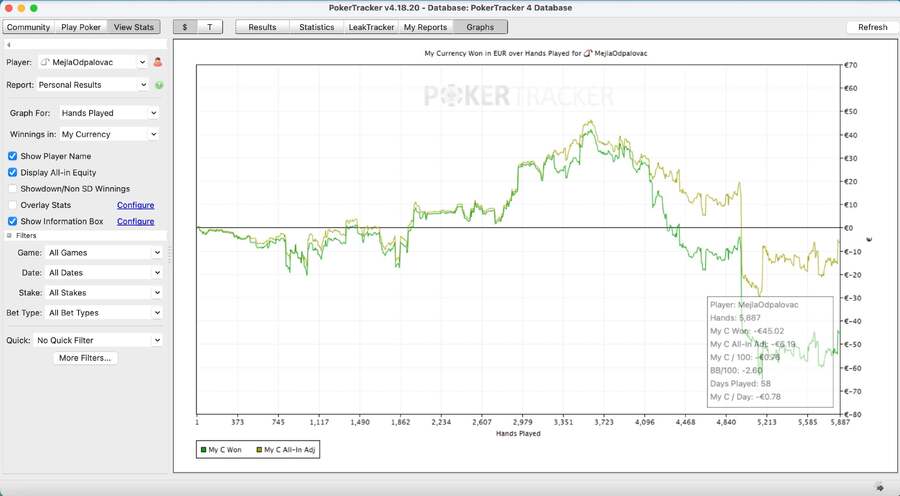This screenshot has height=496, width=900.
Task: Switch to tournaments with T toggle
Action: pyautogui.click(x=210, y=27)
